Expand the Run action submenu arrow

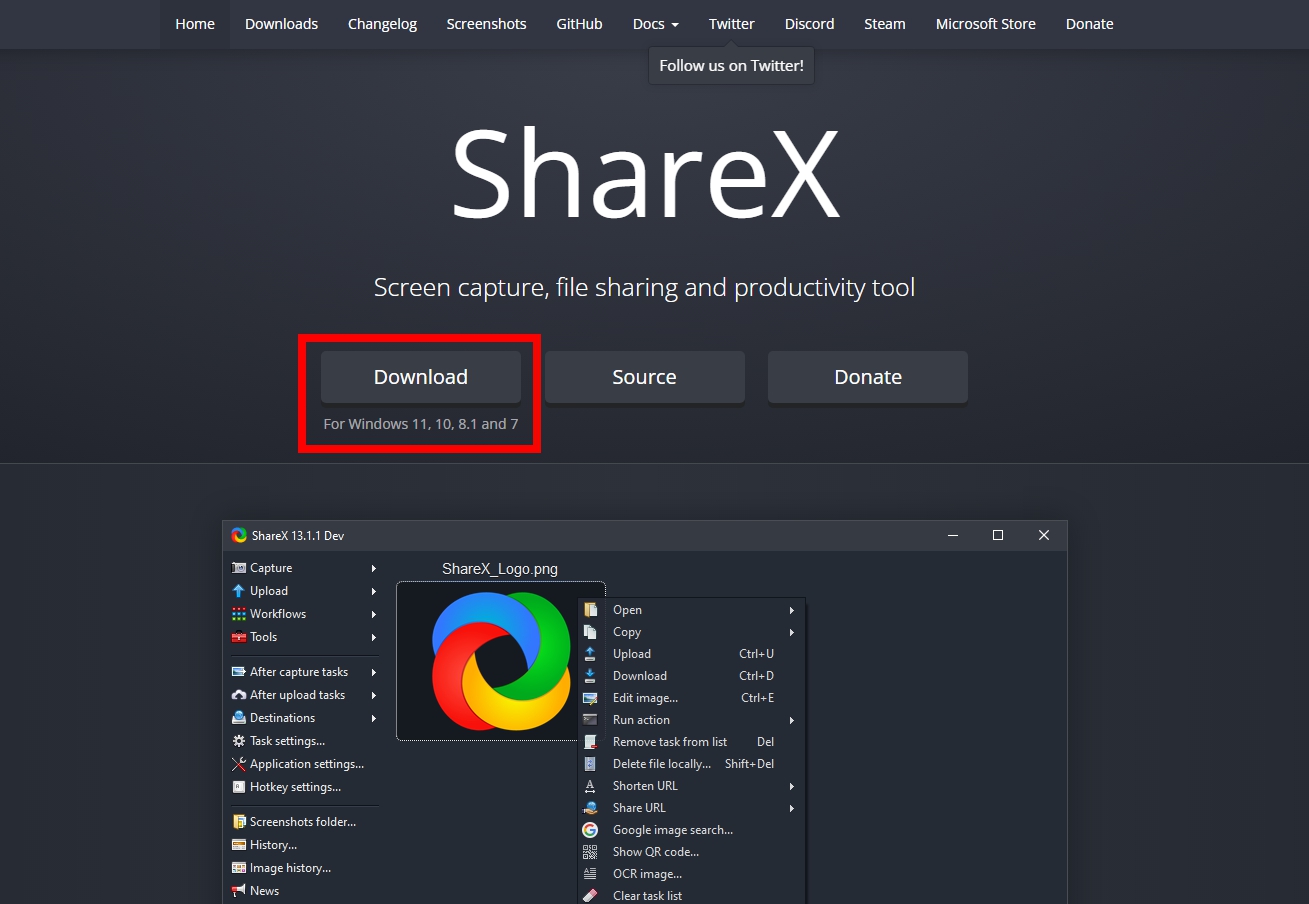pyautogui.click(x=791, y=720)
